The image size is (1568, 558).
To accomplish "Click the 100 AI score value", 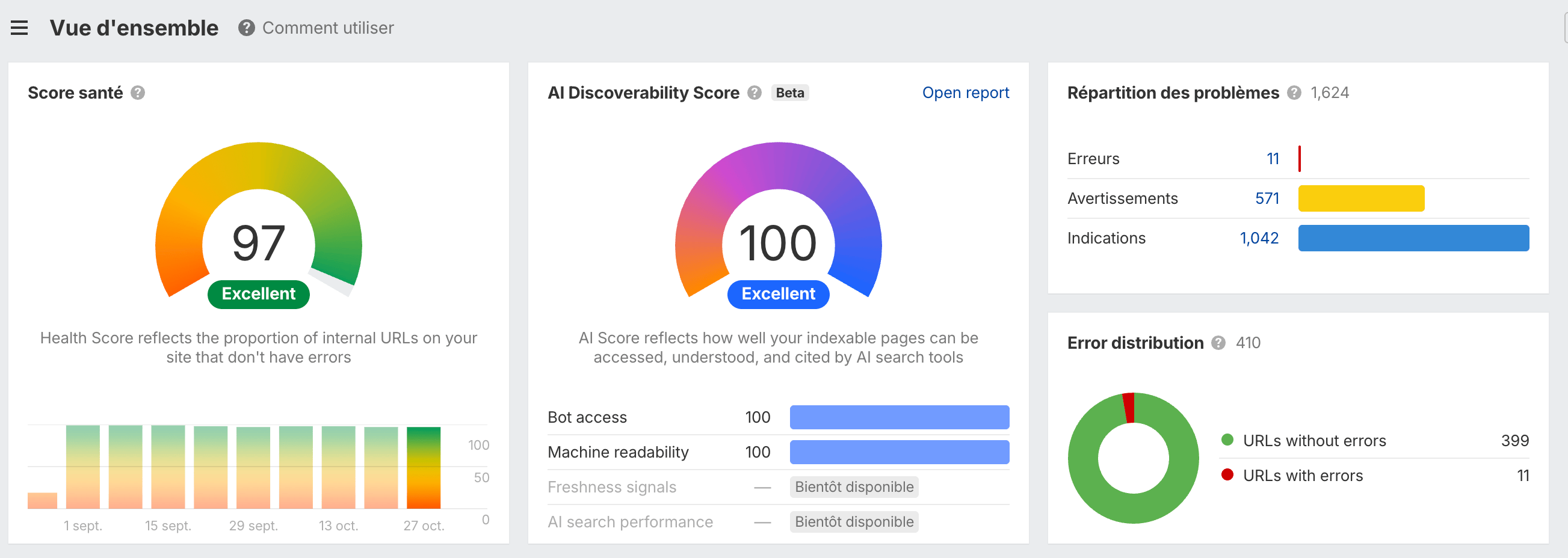I will point(778,243).
